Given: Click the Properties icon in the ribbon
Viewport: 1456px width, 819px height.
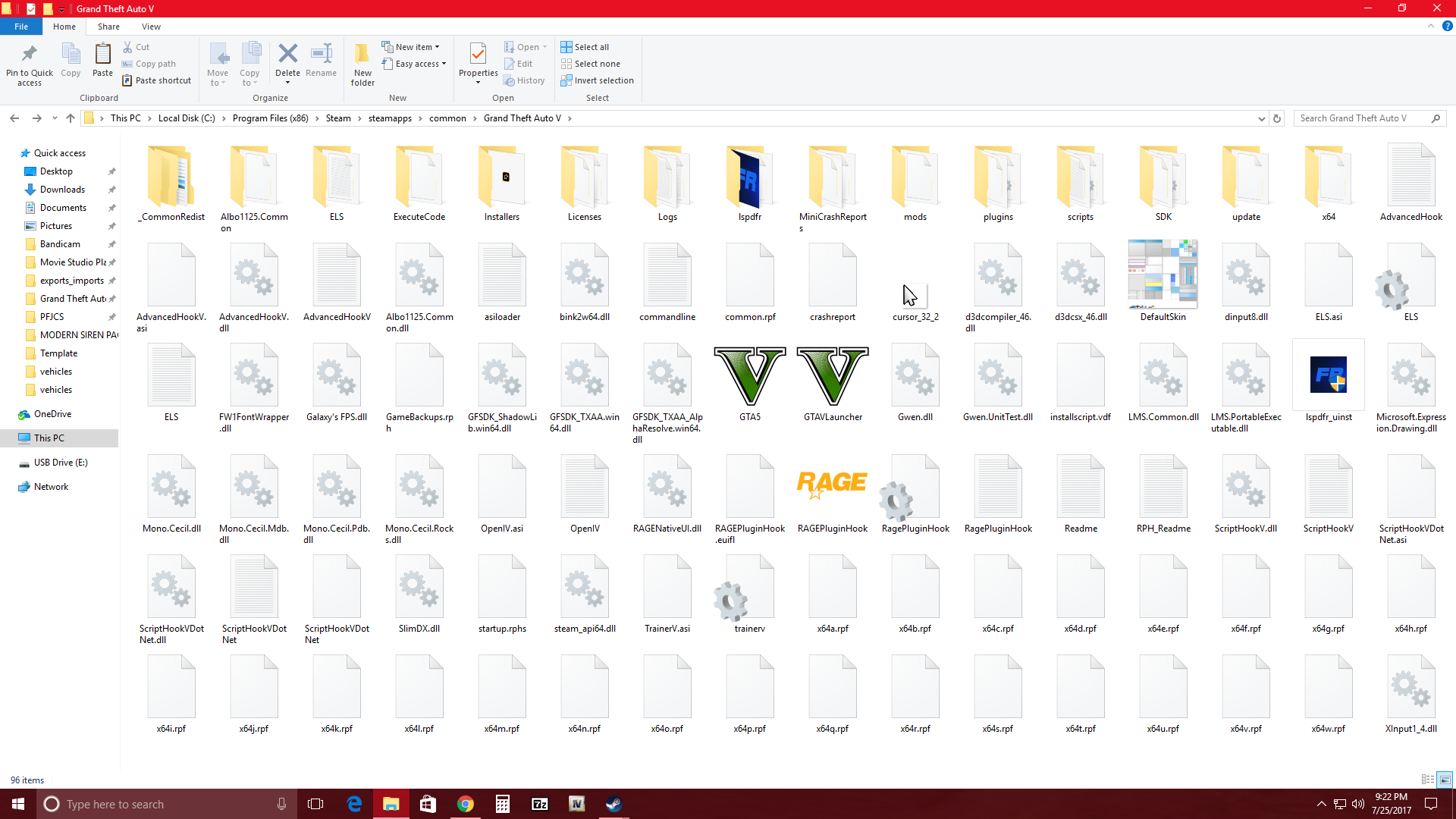Looking at the screenshot, I should (x=478, y=55).
